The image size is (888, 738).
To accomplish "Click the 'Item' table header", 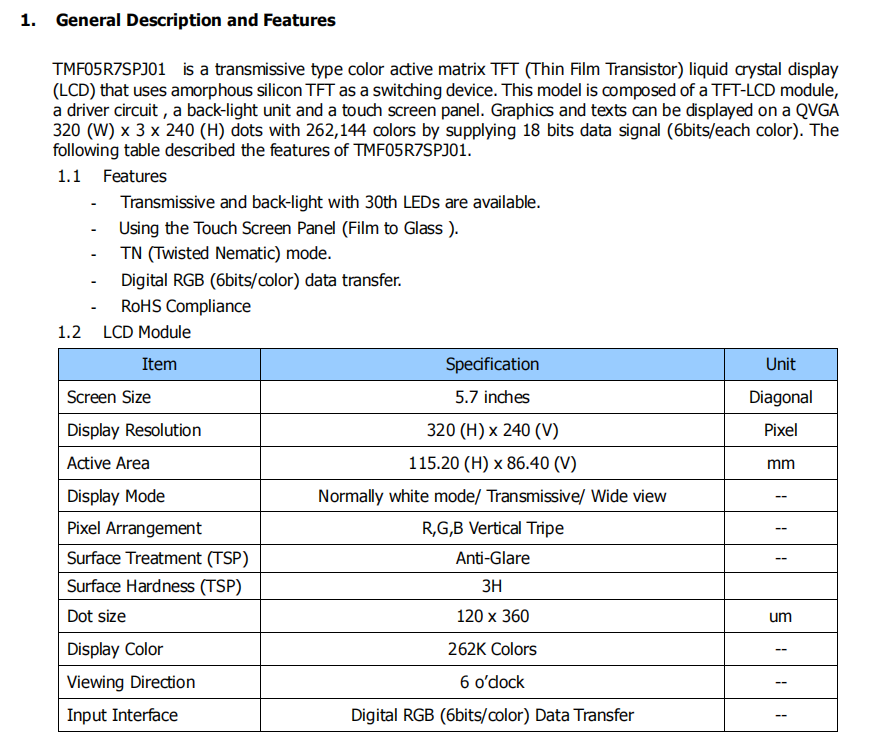I will pyautogui.click(x=159, y=364).
